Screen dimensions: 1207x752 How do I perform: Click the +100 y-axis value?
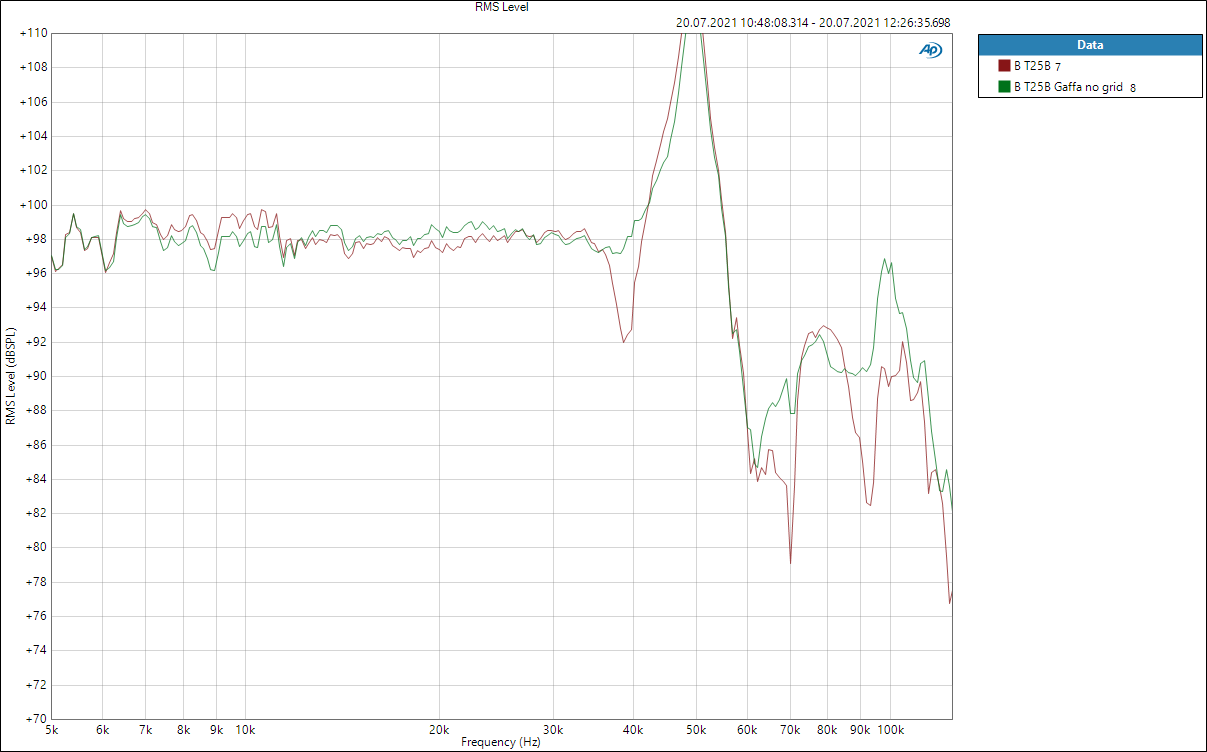coord(33,204)
